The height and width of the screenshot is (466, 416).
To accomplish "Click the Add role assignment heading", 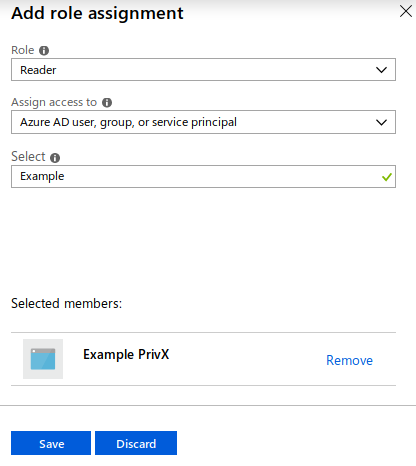I will pyautogui.click(x=97, y=14).
